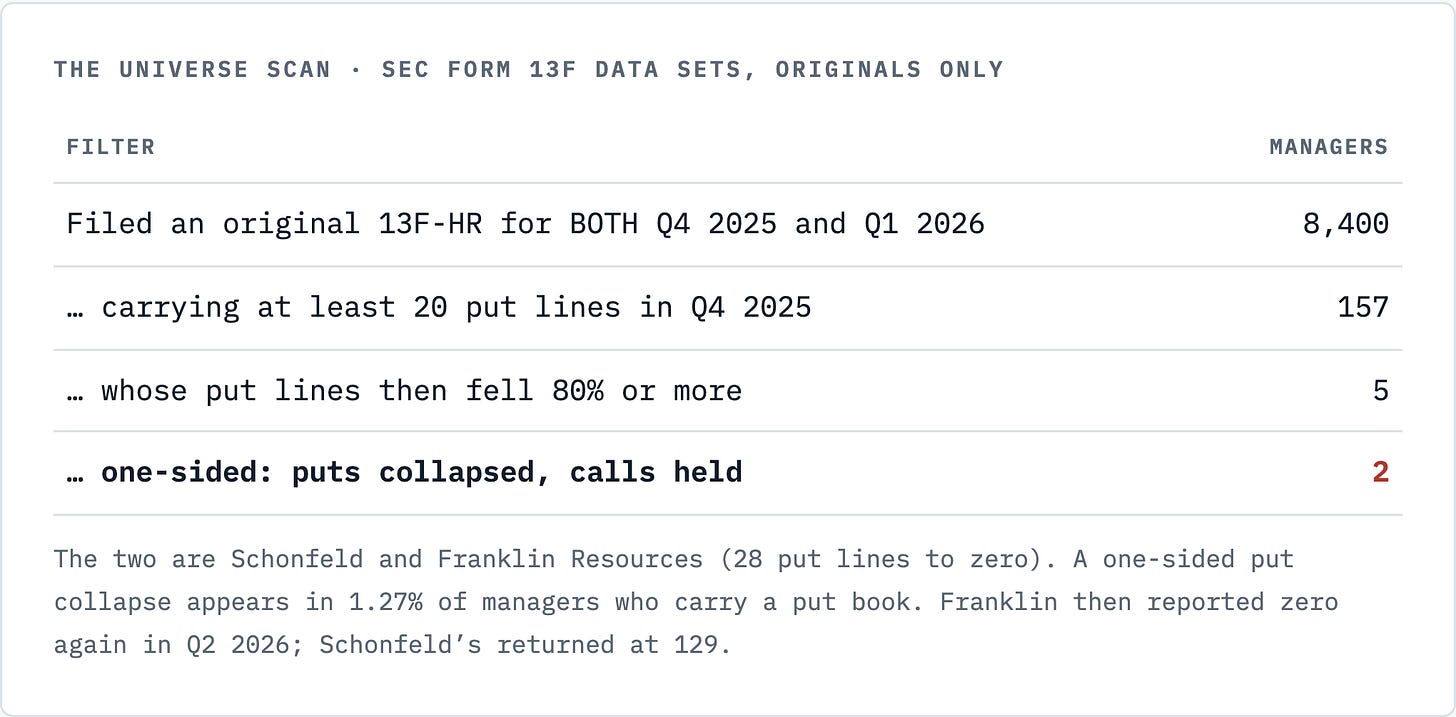Select the 'at least 20 put lines' row
1456x717 pixels.
[x=728, y=308]
